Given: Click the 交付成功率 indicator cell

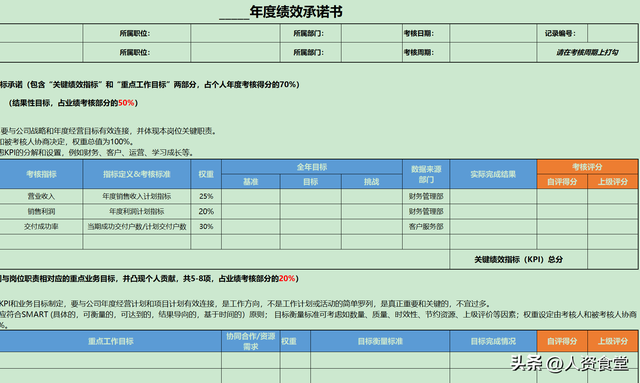Looking at the screenshot, I should coord(41,227).
